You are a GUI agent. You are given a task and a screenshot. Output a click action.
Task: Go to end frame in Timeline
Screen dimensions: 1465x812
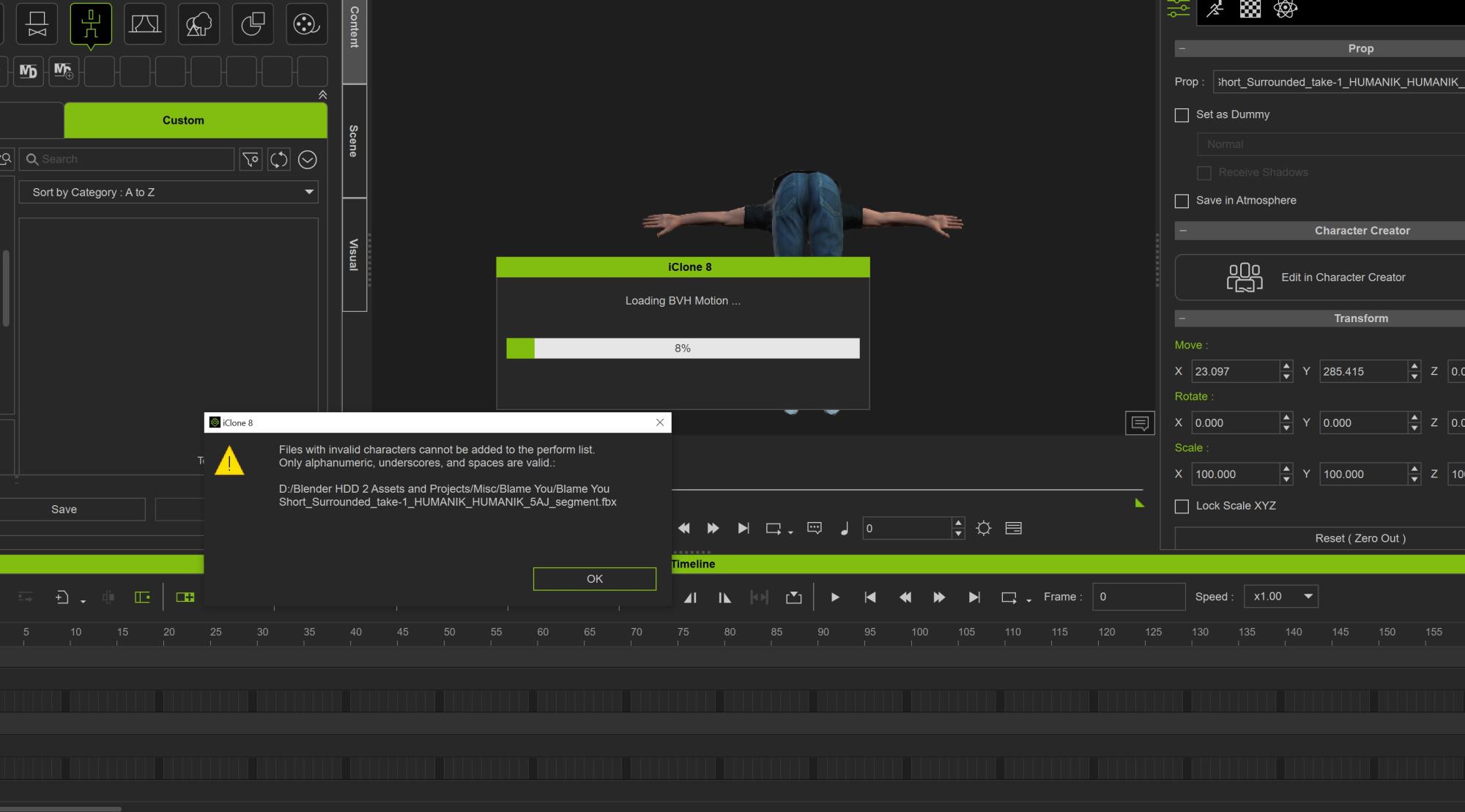point(974,597)
